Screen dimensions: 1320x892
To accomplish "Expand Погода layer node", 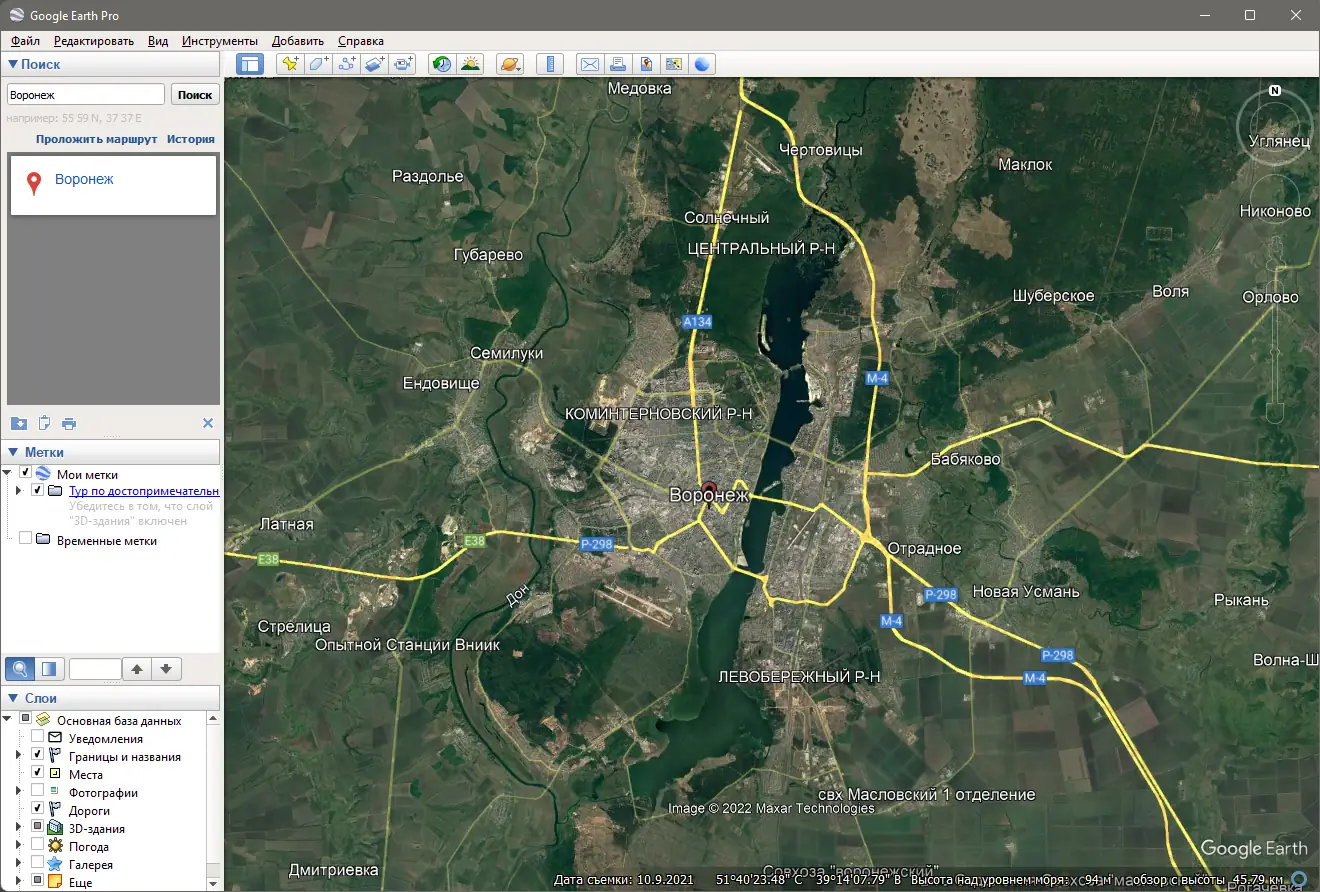I will coord(19,846).
